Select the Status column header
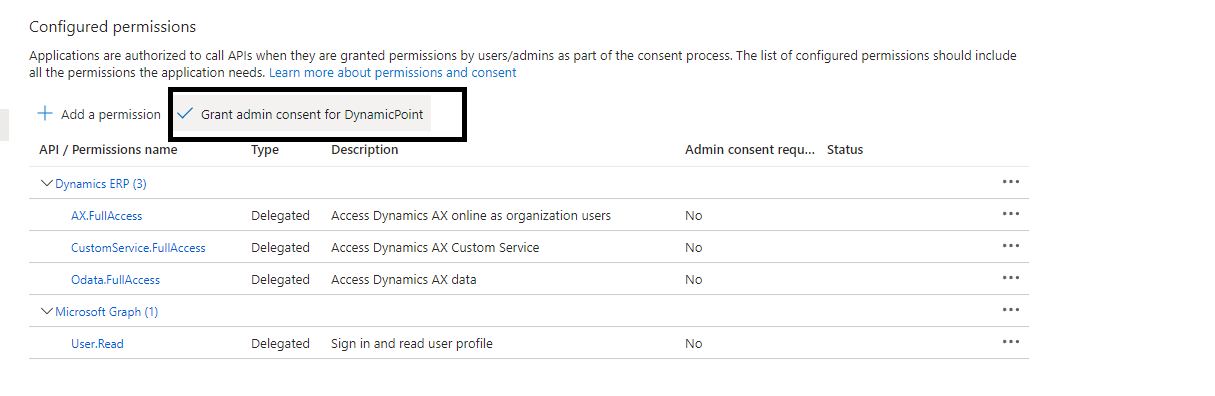The width and height of the screenshot is (1215, 396). point(845,150)
